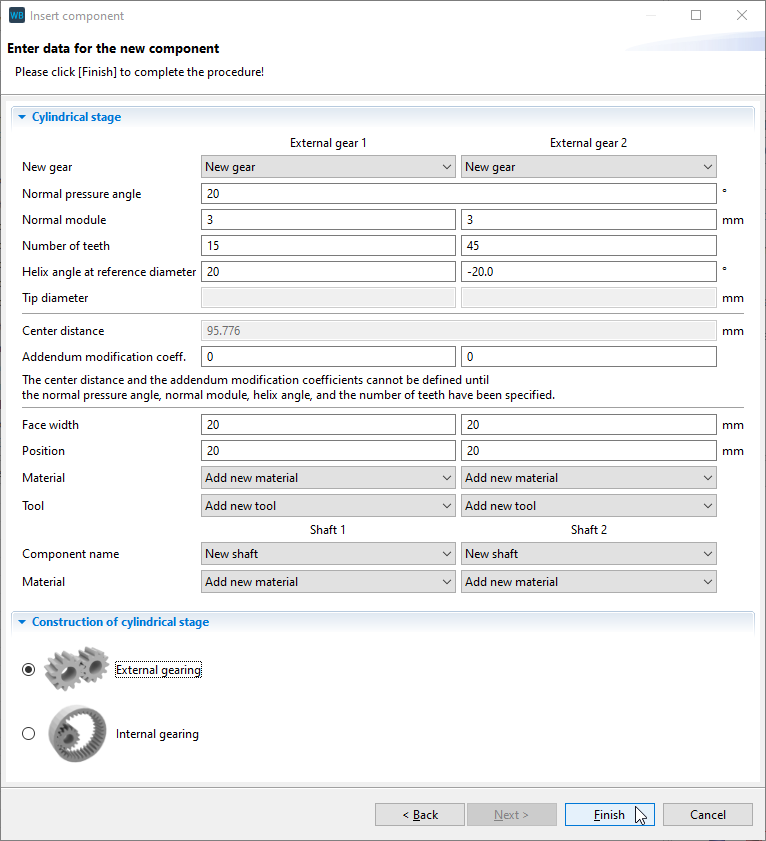
Task: Click the Normal pressure angle field
Action: tap(458, 194)
